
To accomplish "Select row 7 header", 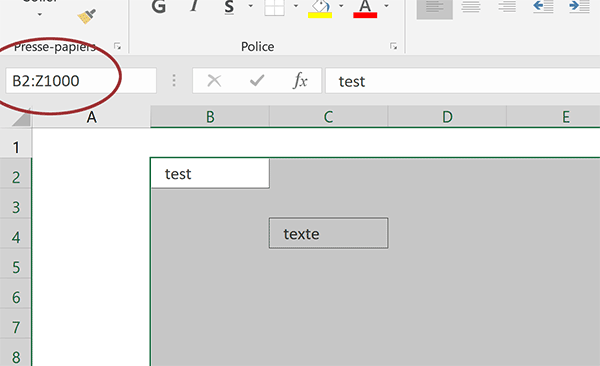I will click(16, 323).
